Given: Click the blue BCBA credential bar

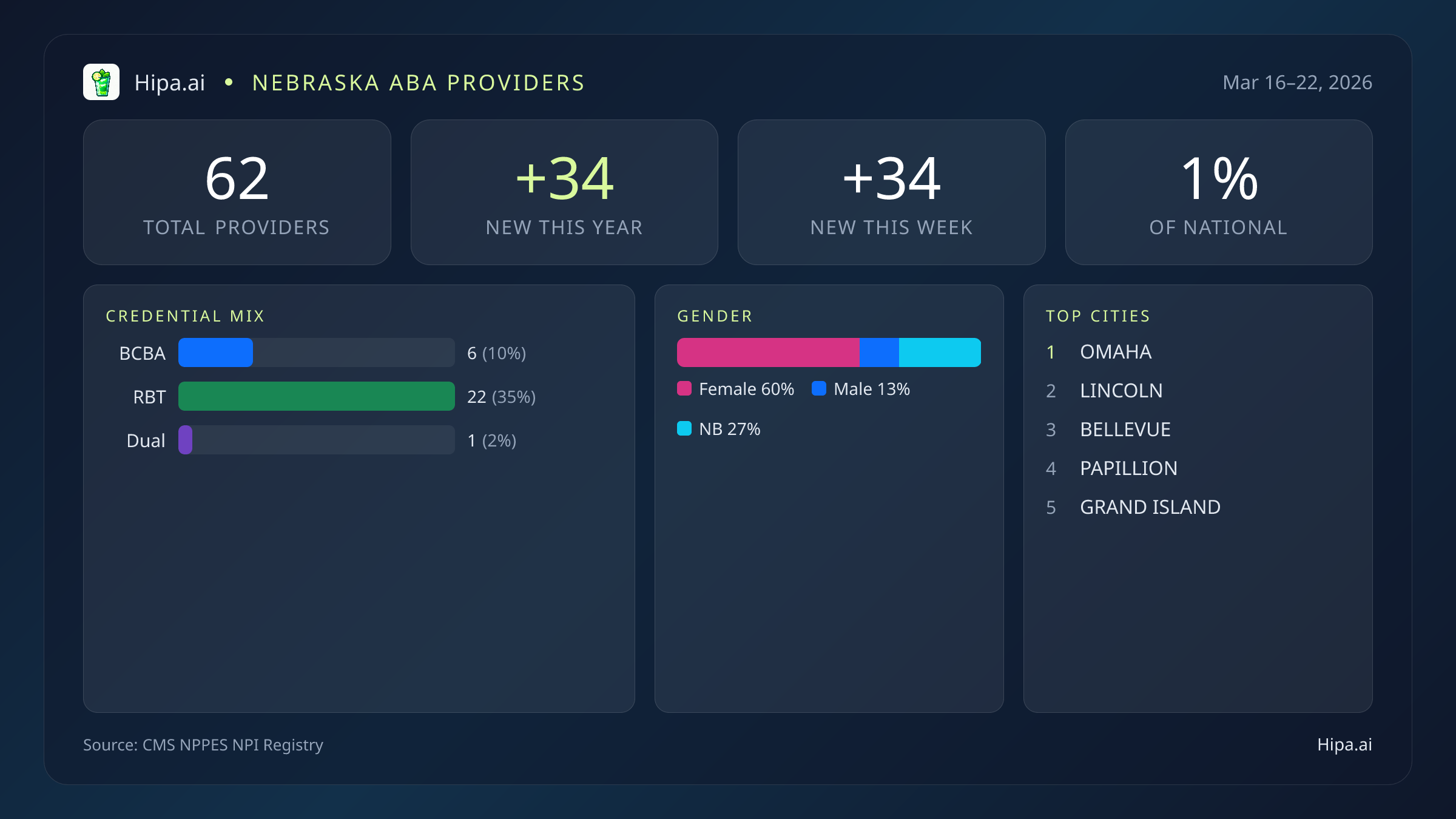Looking at the screenshot, I should 215,352.
